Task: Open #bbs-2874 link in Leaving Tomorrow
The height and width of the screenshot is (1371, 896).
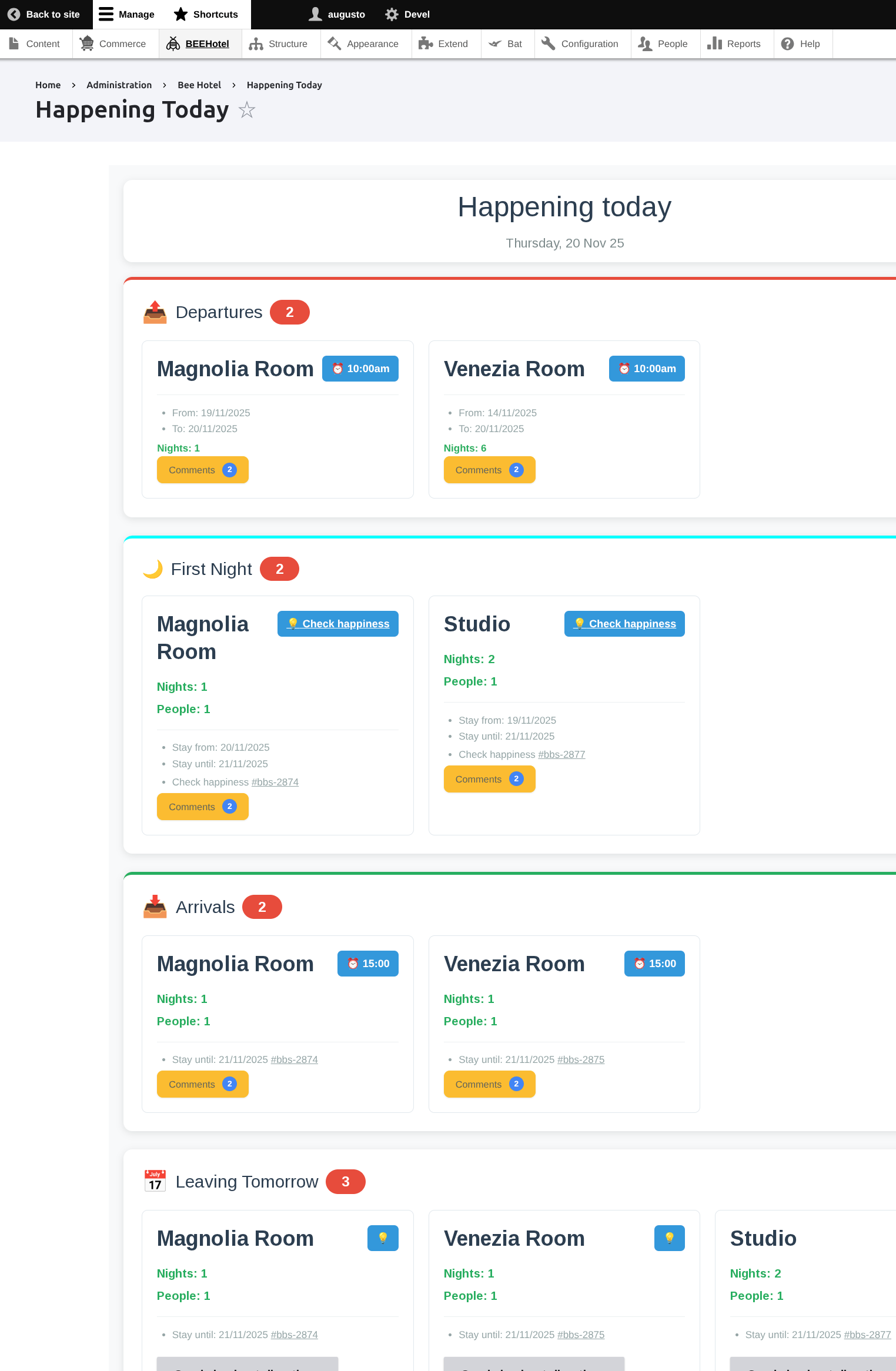Action: [295, 1335]
